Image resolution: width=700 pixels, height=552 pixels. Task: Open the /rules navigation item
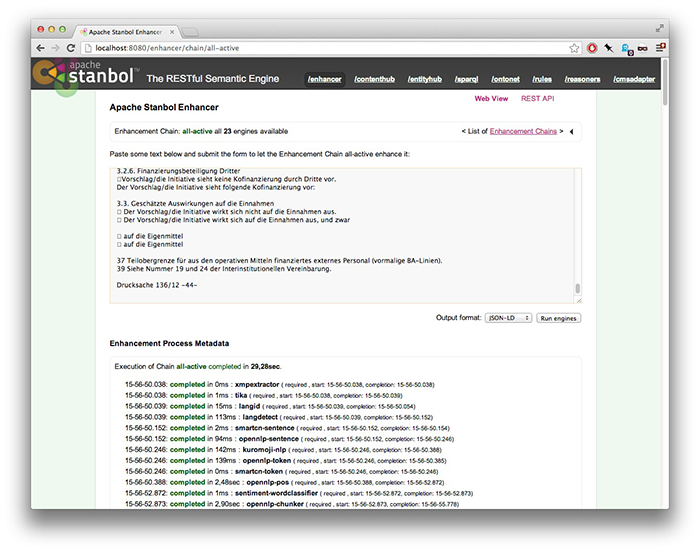coord(542,79)
